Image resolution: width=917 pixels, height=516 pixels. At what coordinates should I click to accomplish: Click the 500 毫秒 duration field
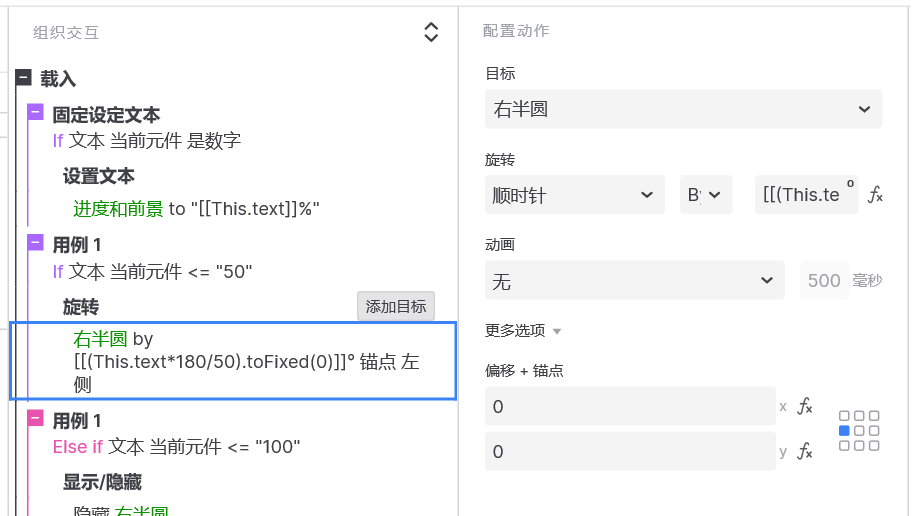824,281
